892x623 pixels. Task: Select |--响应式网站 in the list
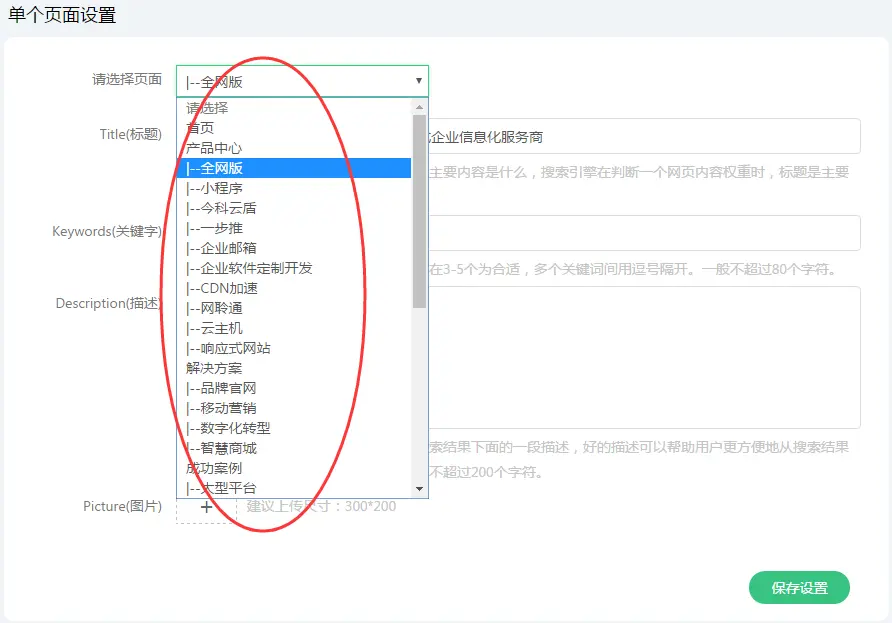click(294, 348)
